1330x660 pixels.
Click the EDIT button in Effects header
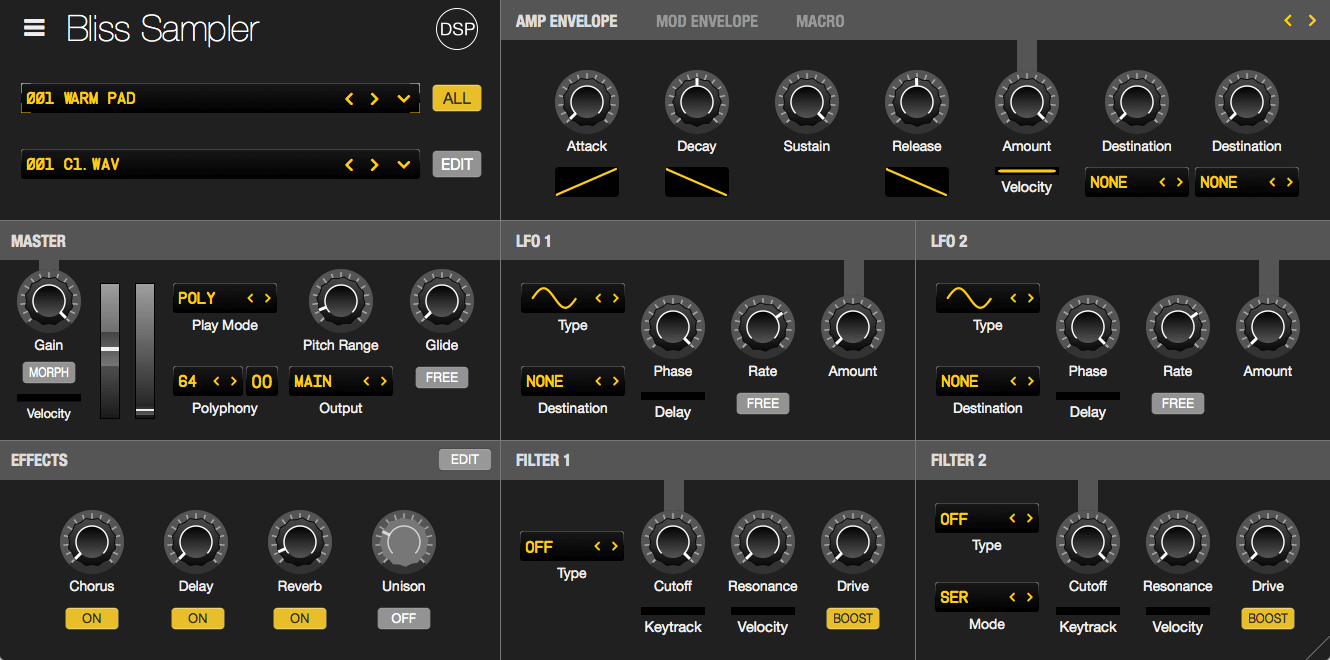point(465,459)
